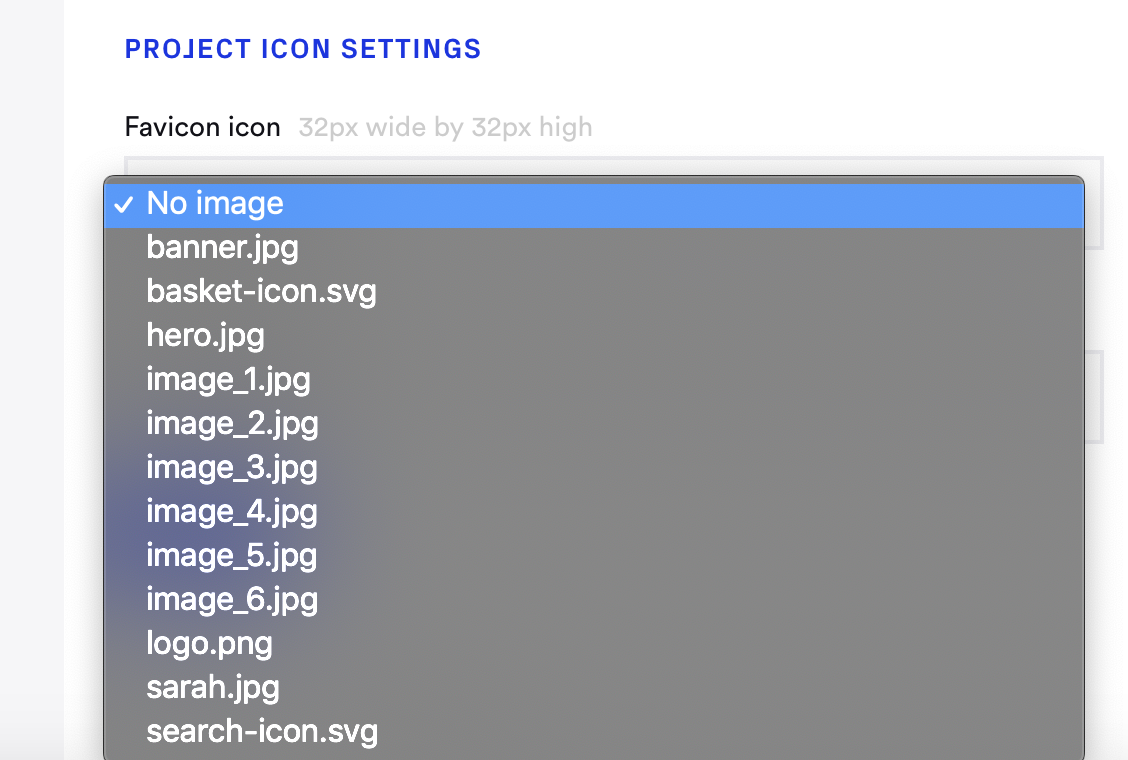
Task: Click the checkmark next to No image
Action: tap(124, 204)
